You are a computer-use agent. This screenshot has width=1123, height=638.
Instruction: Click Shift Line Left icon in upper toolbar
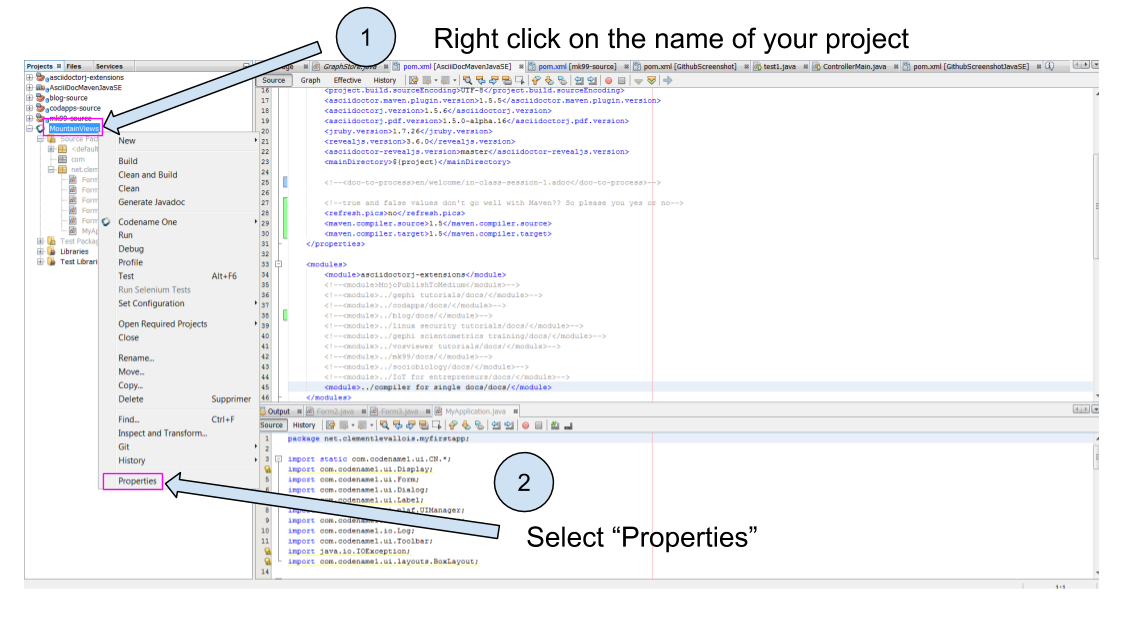click(x=579, y=81)
